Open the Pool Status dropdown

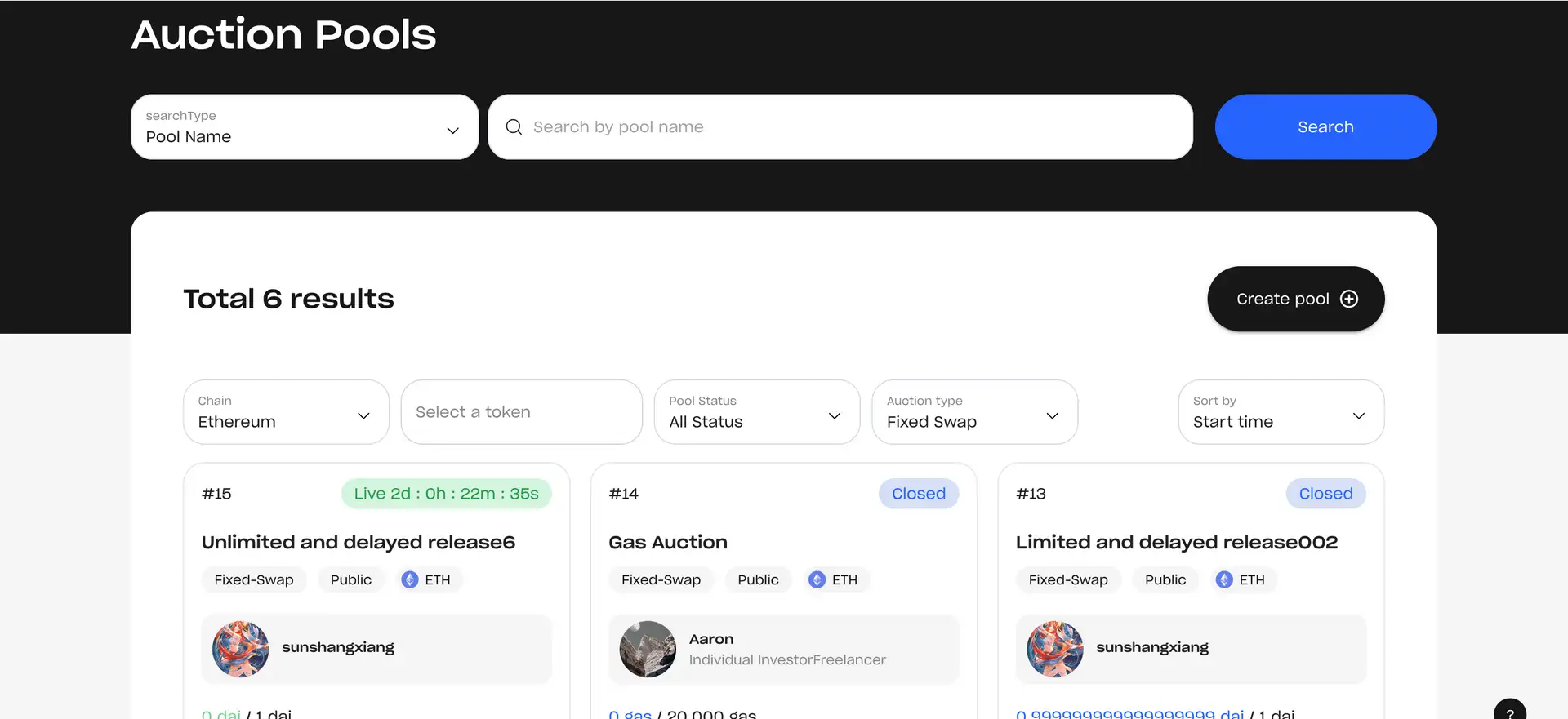tap(756, 412)
